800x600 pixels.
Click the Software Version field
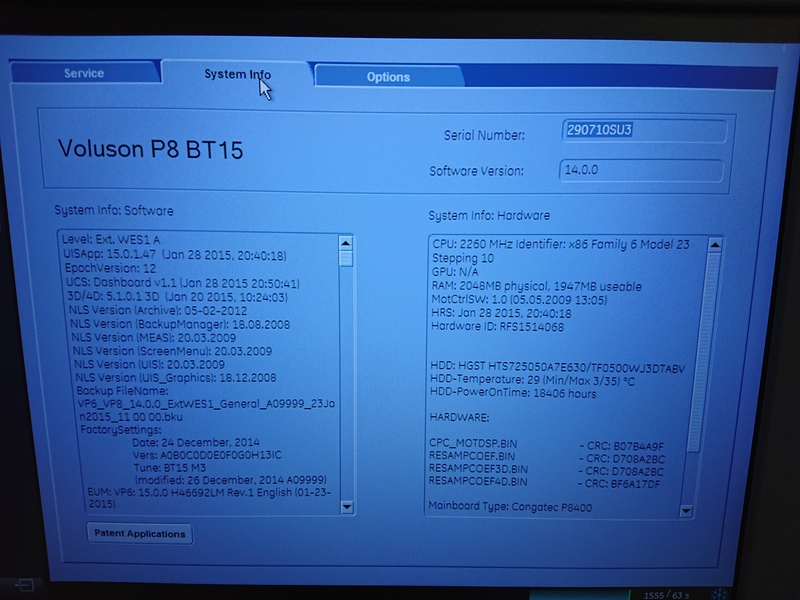(641, 170)
